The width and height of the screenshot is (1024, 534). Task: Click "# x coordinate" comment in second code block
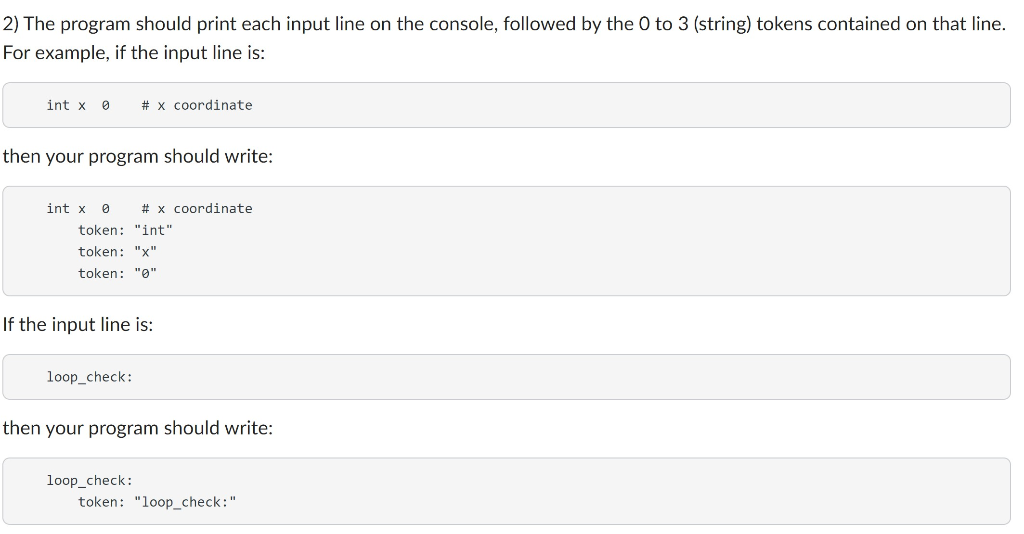(x=197, y=208)
